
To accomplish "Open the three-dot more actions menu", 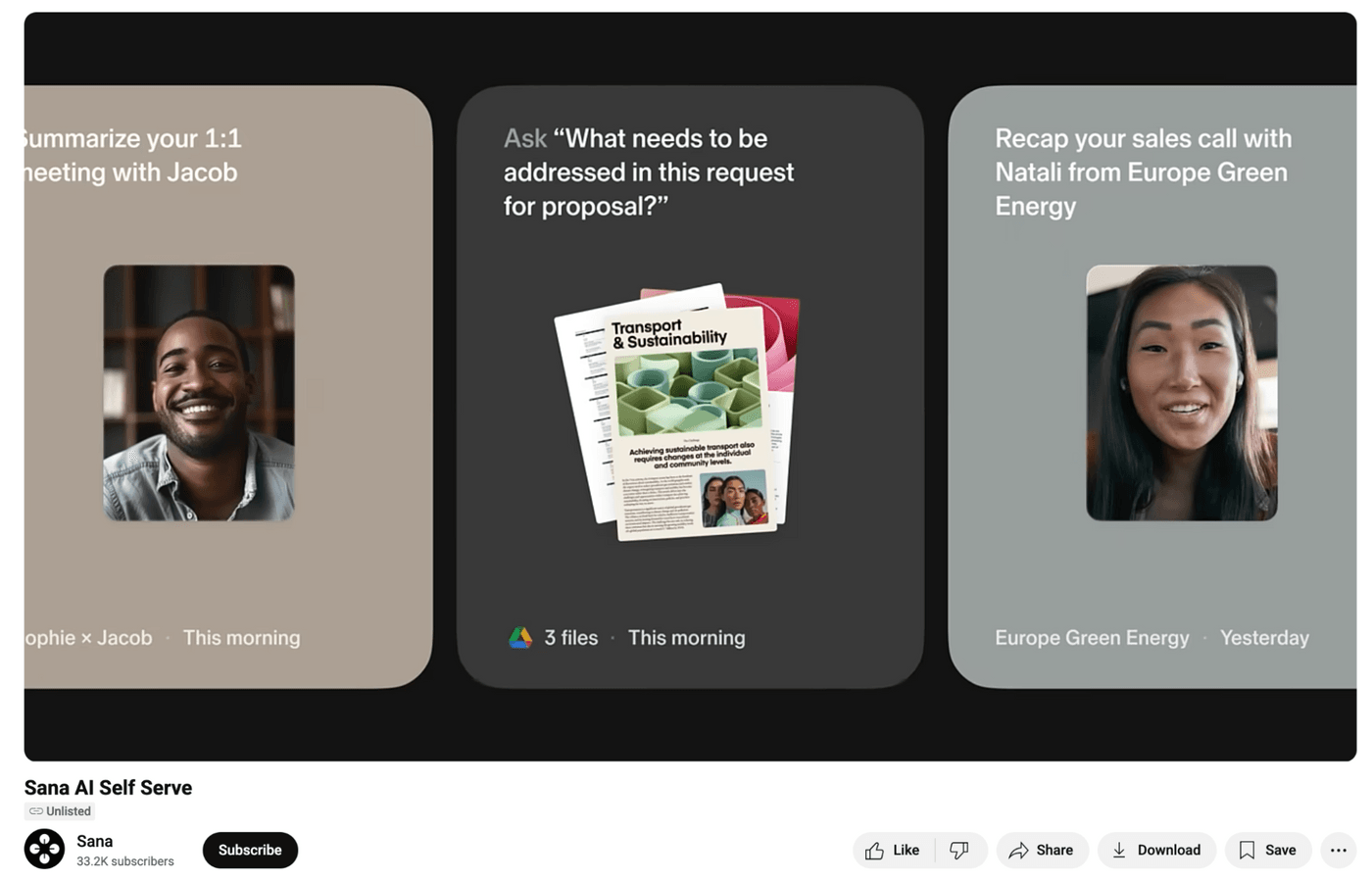I will [x=1339, y=851].
